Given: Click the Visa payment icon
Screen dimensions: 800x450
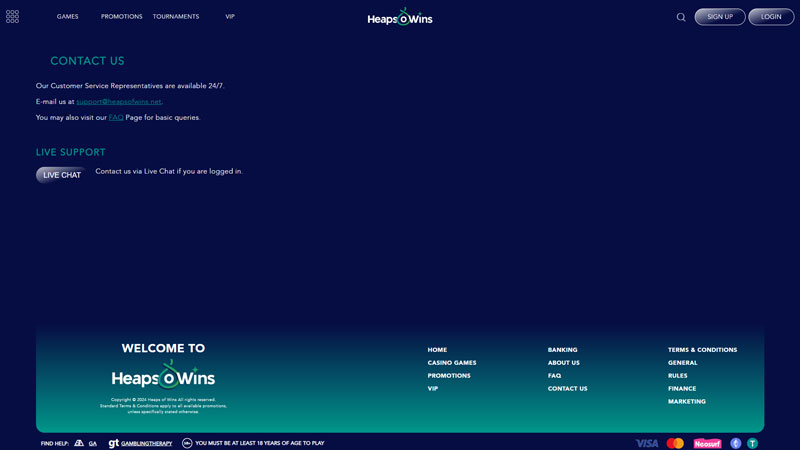Looking at the screenshot, I should pos(647,443).
